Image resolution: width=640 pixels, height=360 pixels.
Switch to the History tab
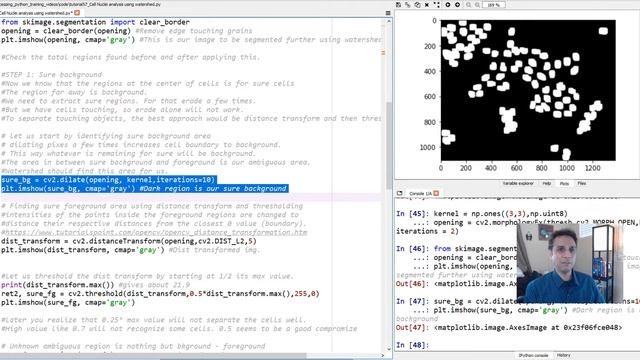tap(563, 356)
